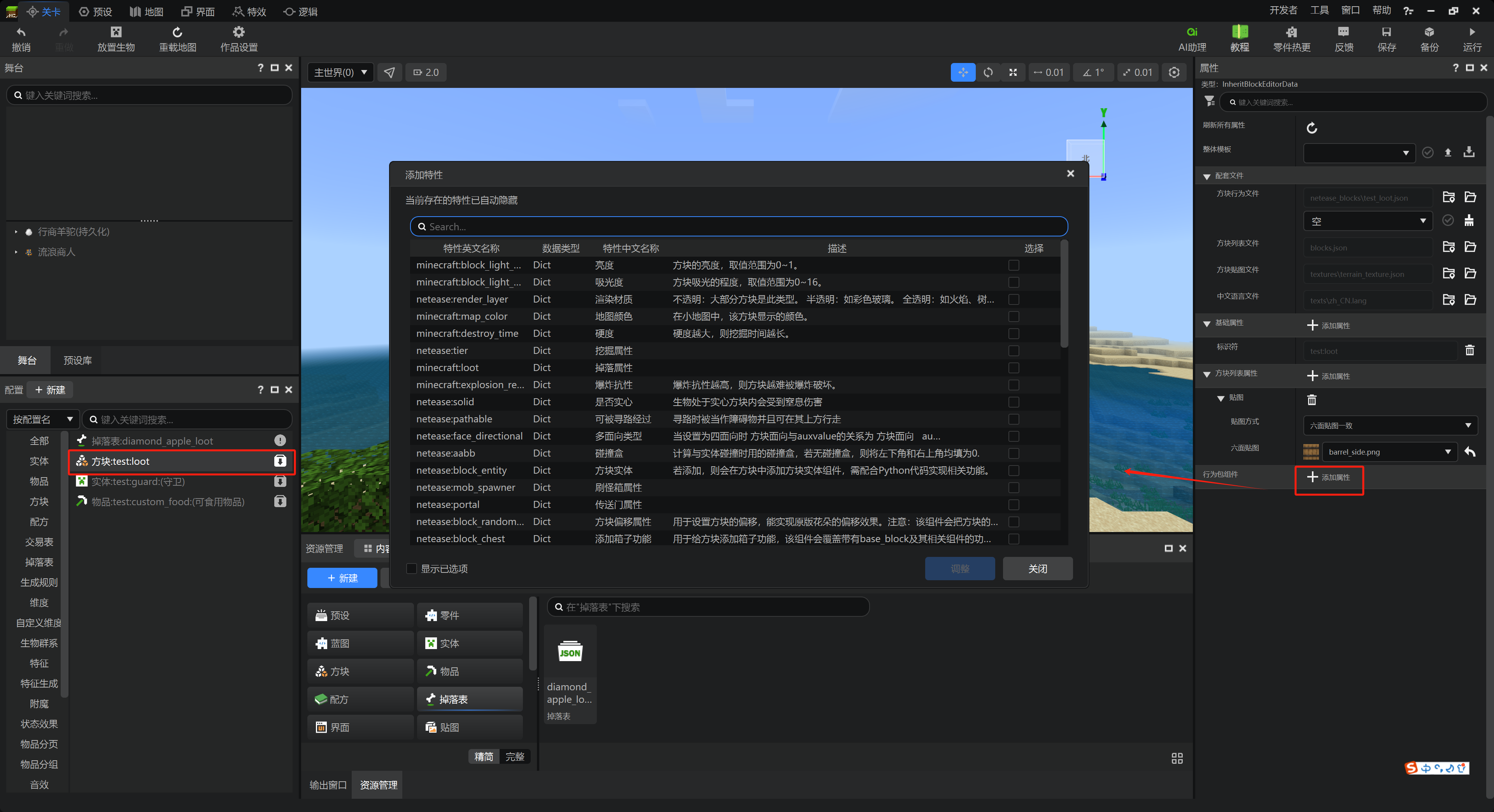Open the 开发者 menu
The image size is (1494, 812).
click(x=1283, y=10)
